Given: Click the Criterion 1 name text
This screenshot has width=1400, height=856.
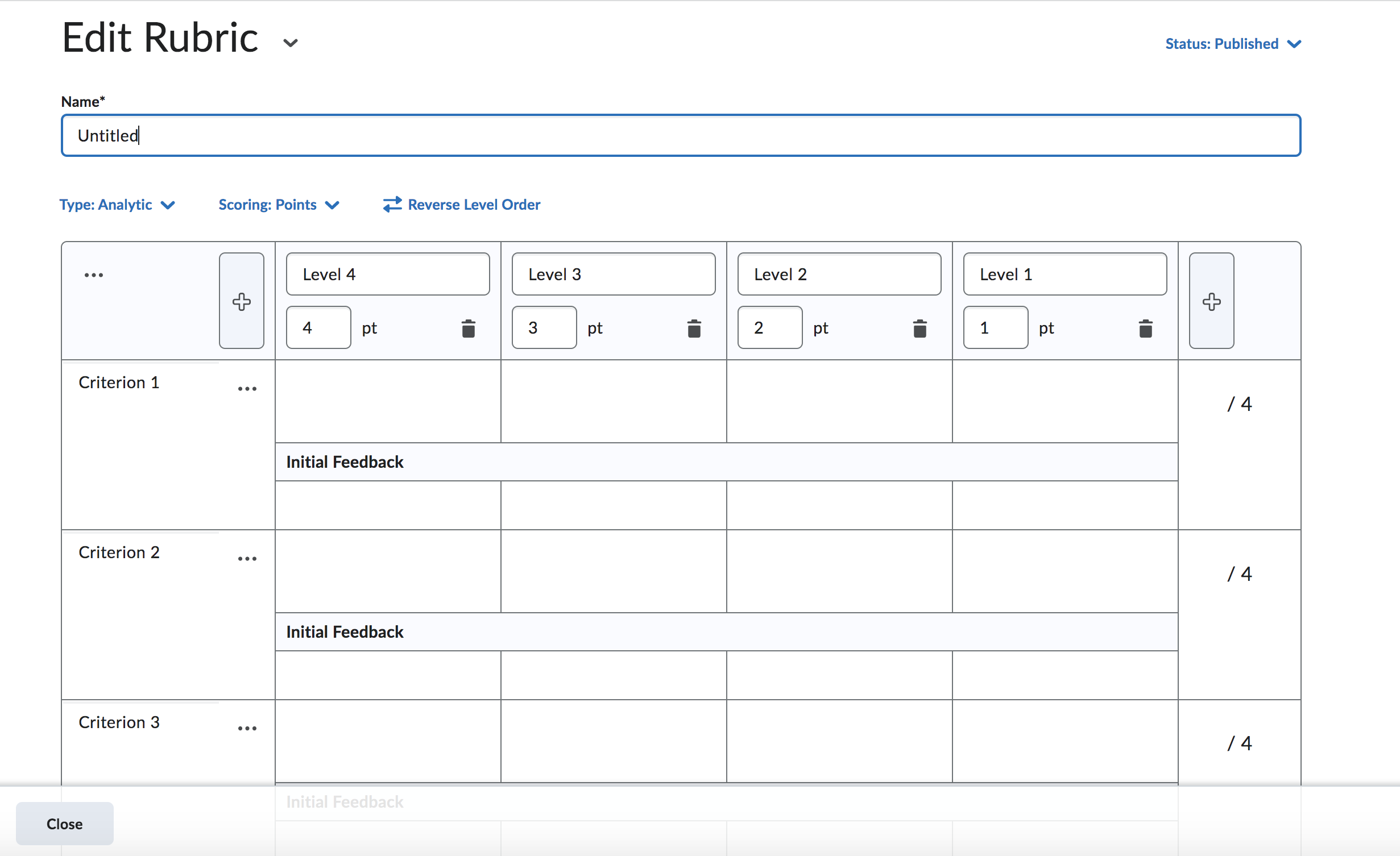Looking at the screenshot, I should pos(119,383).
